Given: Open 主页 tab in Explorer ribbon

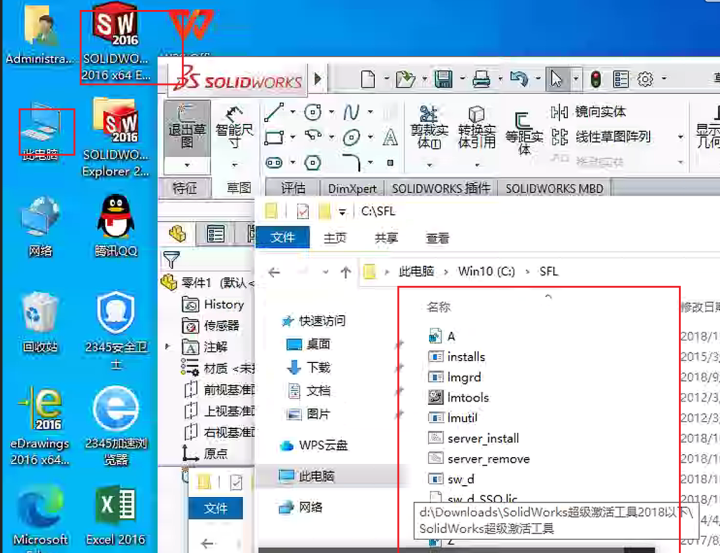Looking at the screenshot, I should pyautogui.click(x=335, y=238).
